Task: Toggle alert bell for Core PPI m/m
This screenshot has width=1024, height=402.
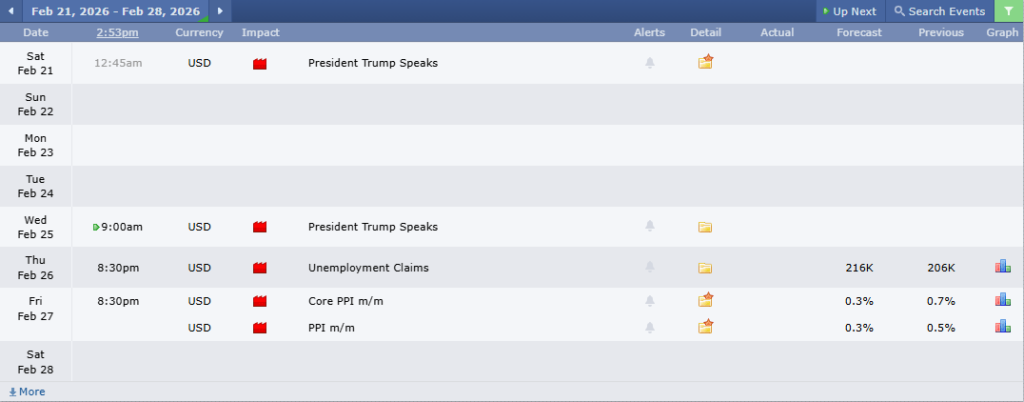Action: (650, 301)
